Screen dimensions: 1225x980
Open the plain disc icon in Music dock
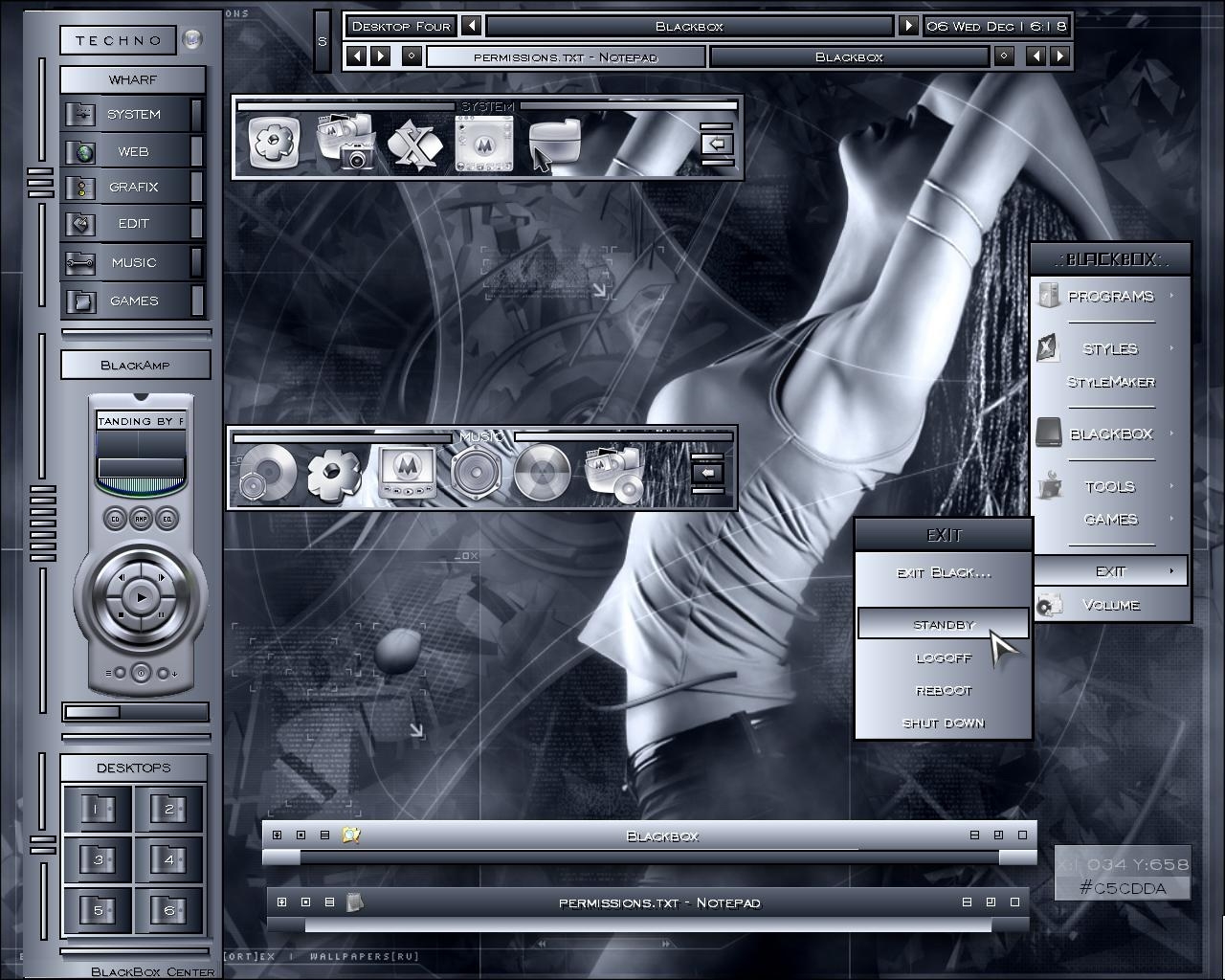[542, 473]
